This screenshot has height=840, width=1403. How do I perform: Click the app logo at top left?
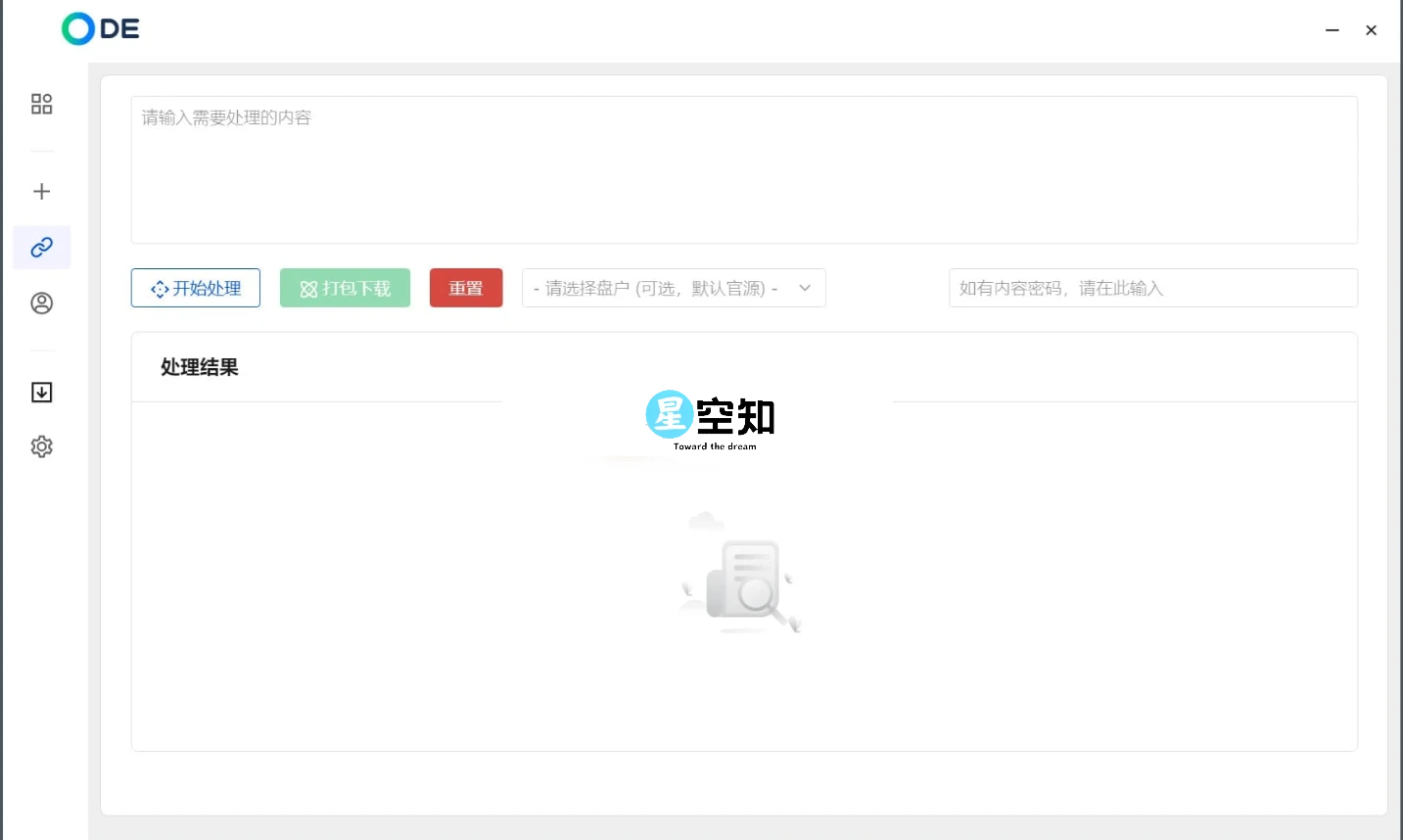click(99, 28)
